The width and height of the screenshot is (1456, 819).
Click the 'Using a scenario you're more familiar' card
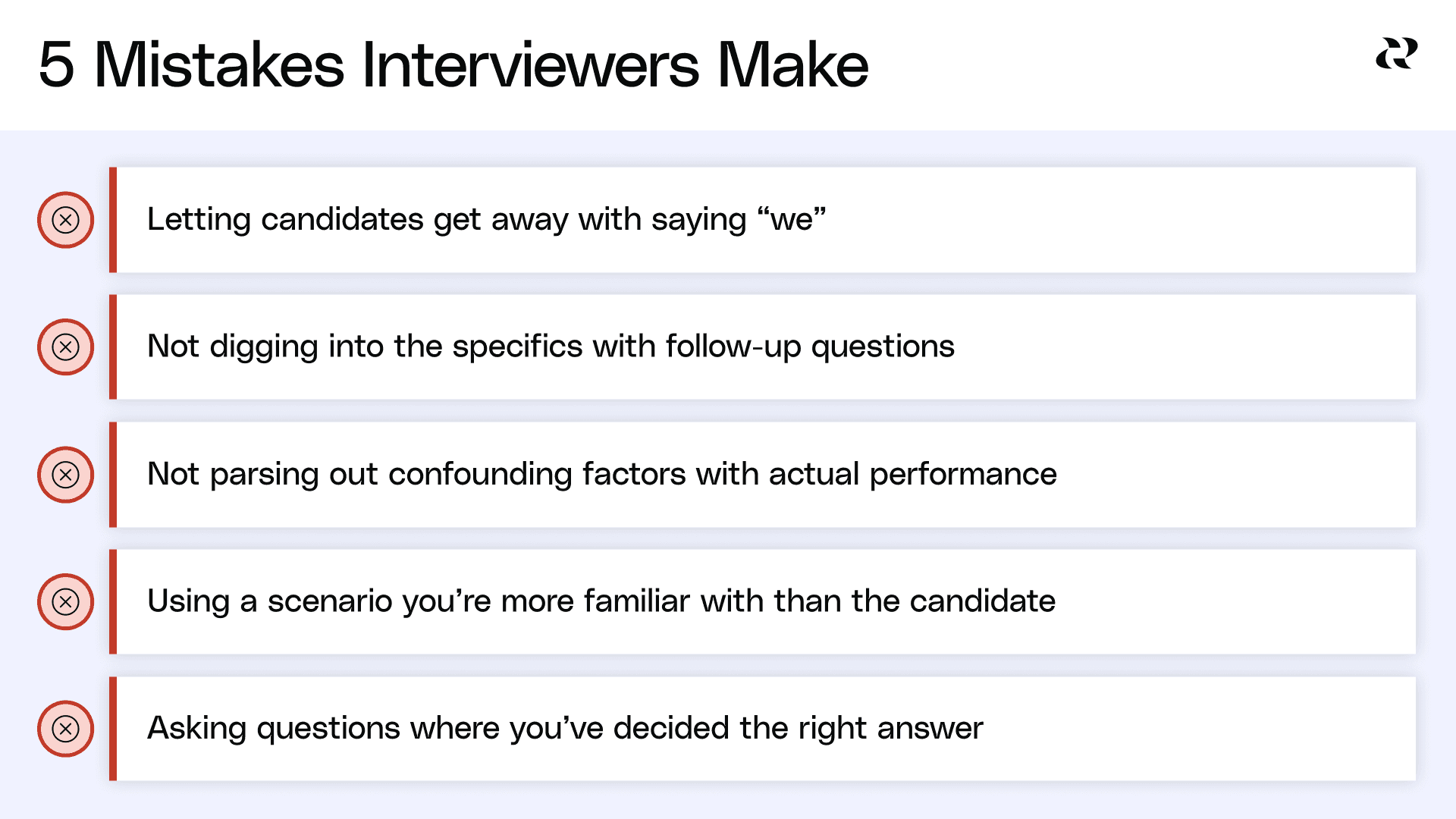762,602
